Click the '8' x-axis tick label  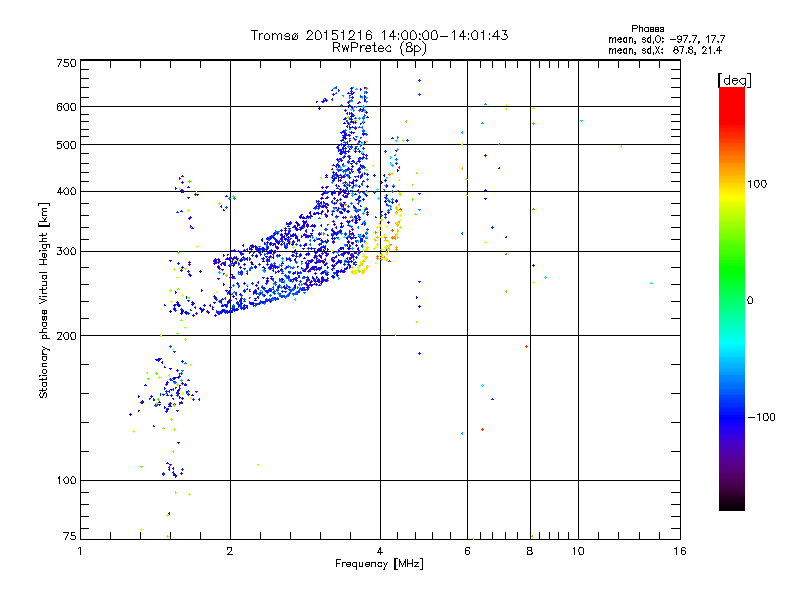click(530, 551)
